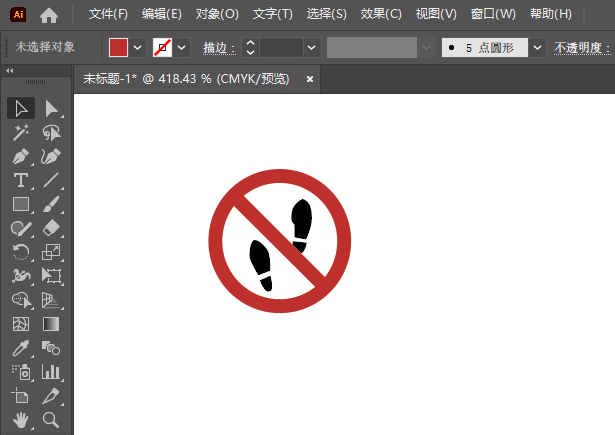Open the 视图(V) menu
Image resolution: width=615 pixels, height=435 pixels.
(436, 14)
